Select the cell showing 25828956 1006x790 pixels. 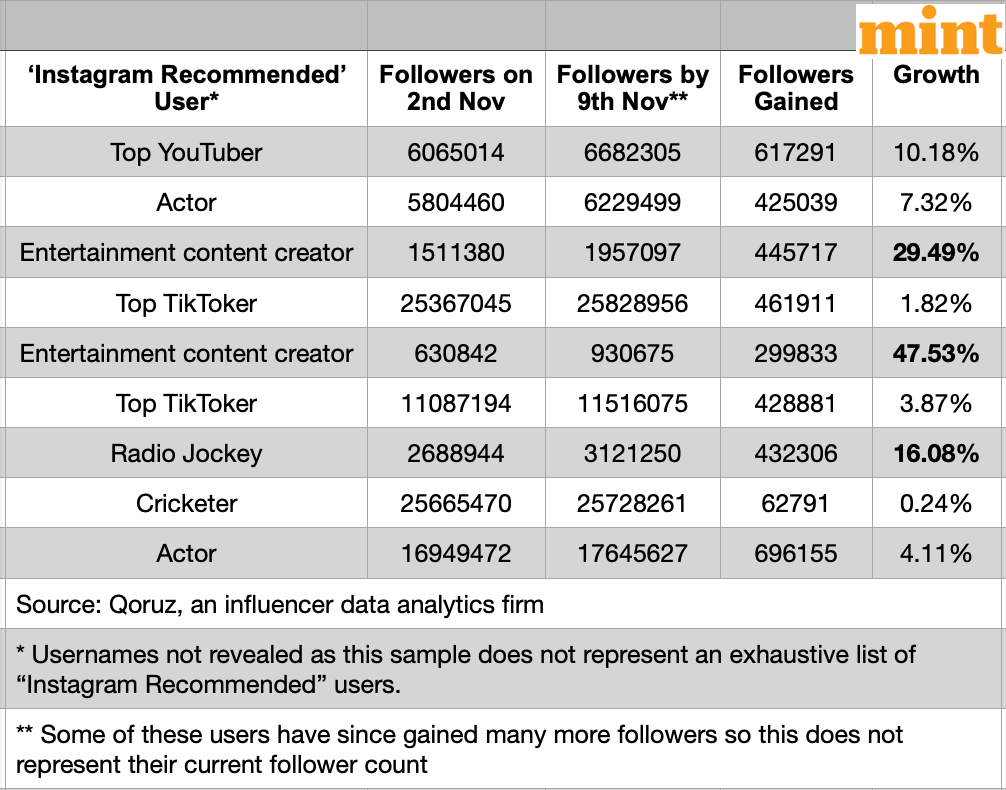632,303
